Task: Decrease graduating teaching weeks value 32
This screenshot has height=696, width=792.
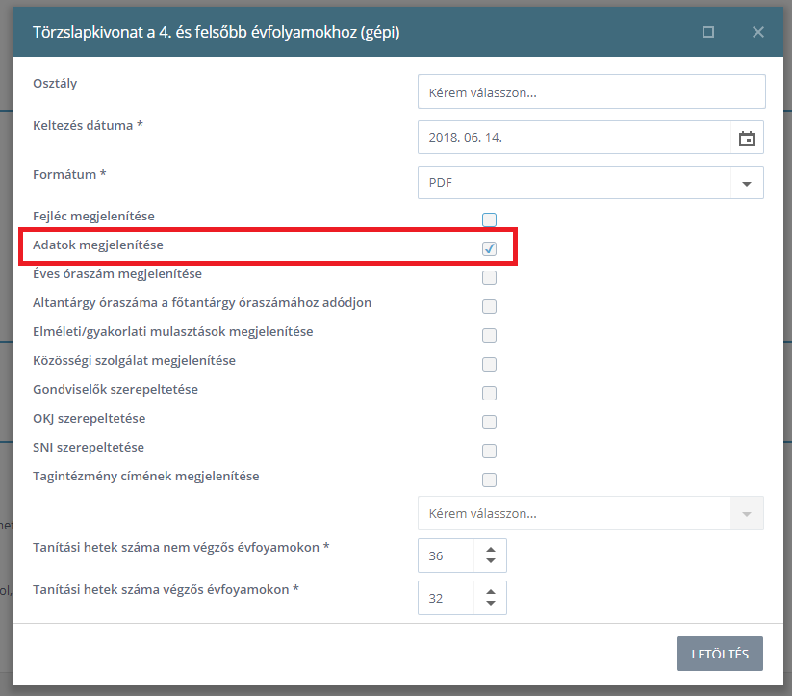Action: (x=490, y=603)
